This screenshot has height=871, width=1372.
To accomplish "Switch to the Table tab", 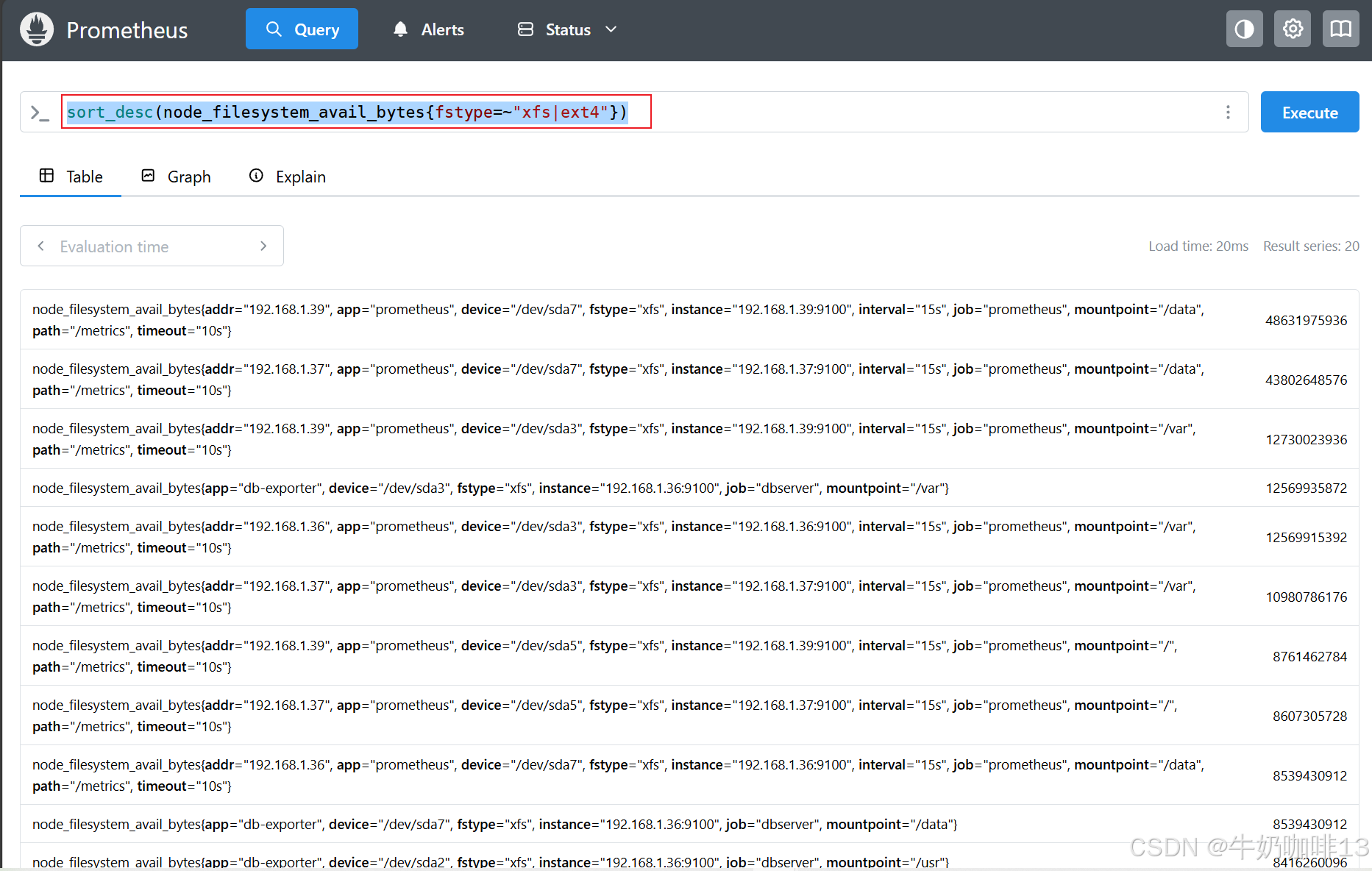I will click(x=71, y=177).
